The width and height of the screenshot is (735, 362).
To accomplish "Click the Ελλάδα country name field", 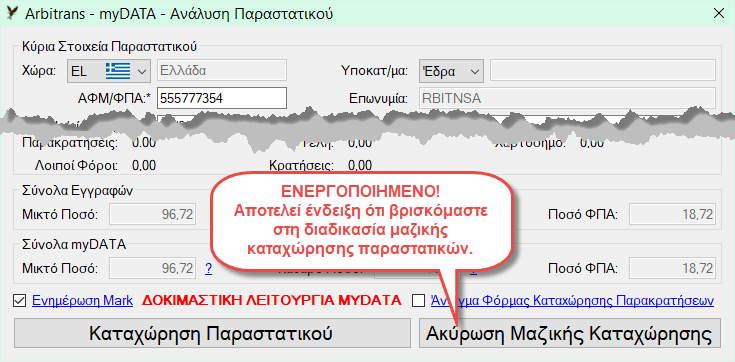I will point(222,71).
